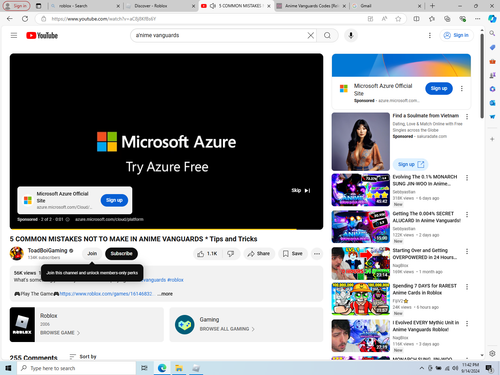Open Edge sidebar settings gear
This screenshot has width=500, height=375.
tap(492, 353)
